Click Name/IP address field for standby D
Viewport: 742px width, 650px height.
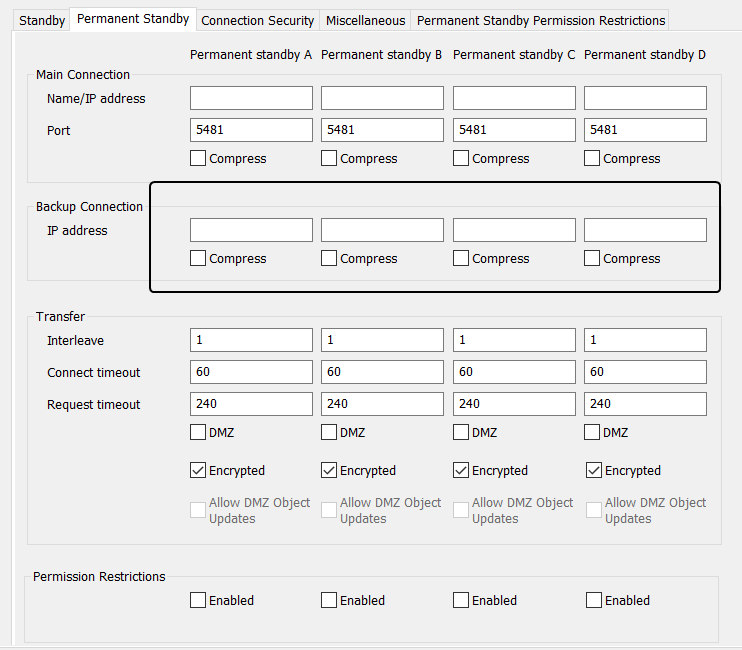tap(645, 98)
